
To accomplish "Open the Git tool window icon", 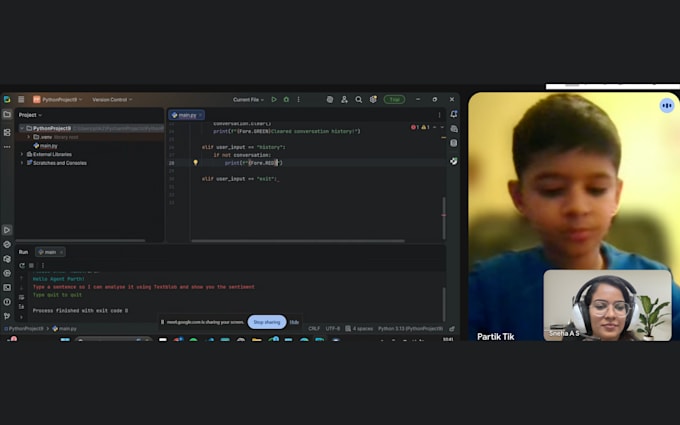I will point(7,316).
